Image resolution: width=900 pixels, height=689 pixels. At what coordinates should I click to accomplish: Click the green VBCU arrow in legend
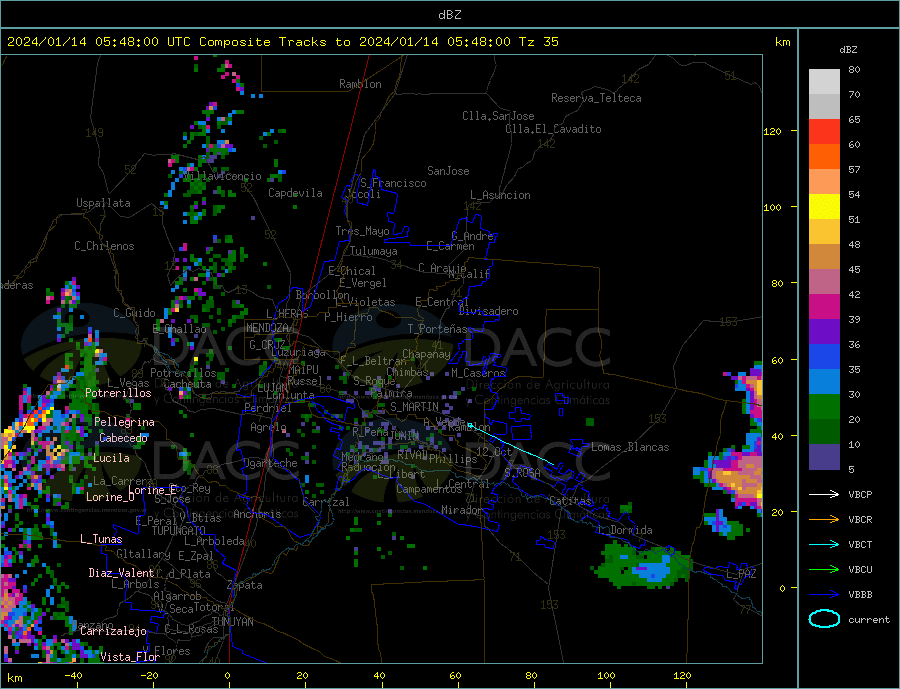pyautogui.click(x=824, y=570)
